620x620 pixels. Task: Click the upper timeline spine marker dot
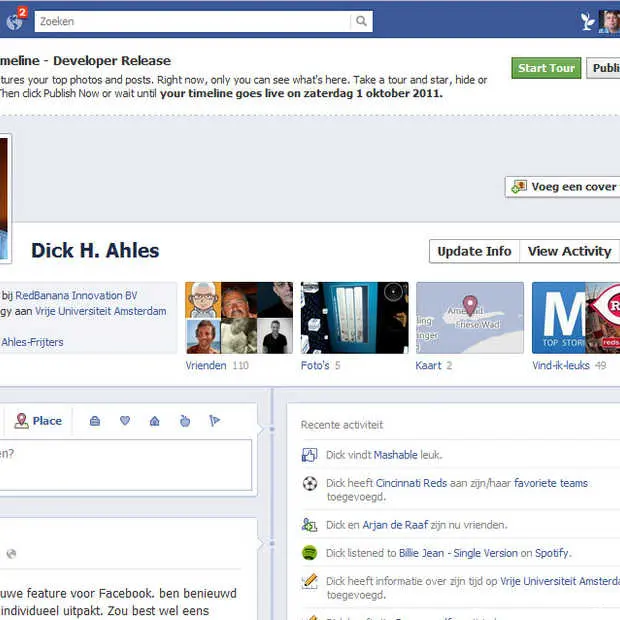[x=272, y=429]
